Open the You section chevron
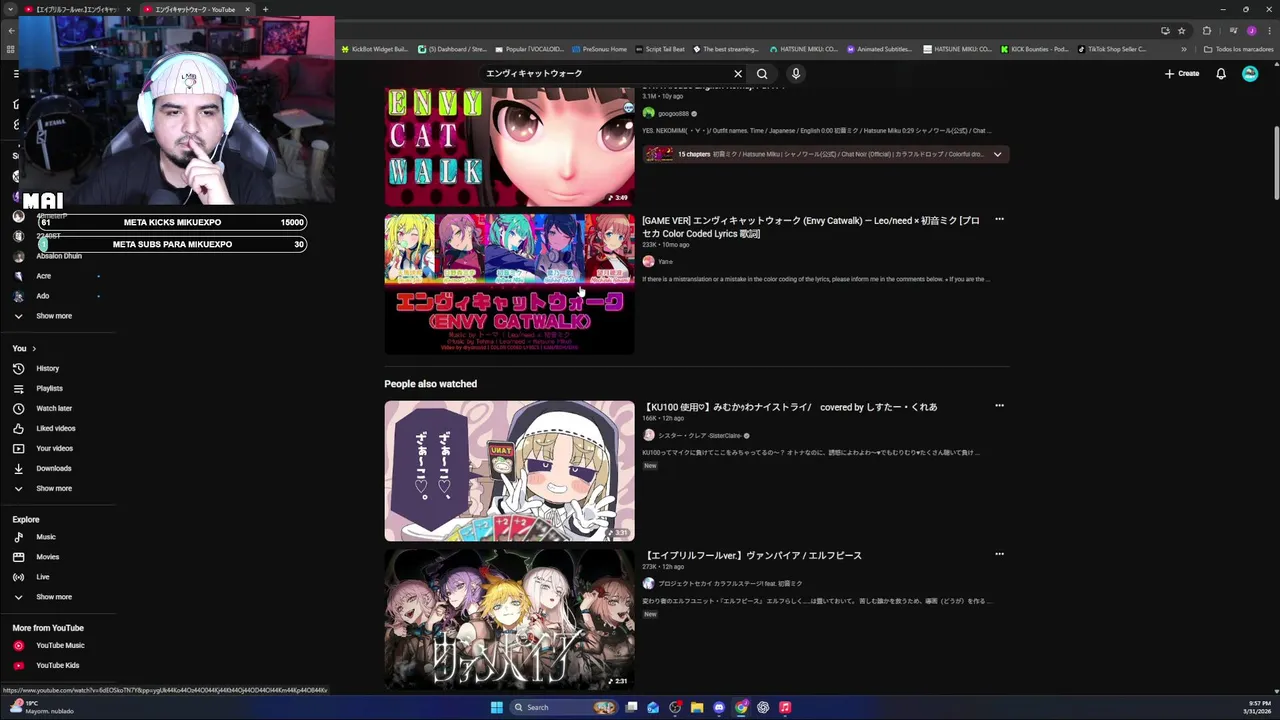Viewport: 1280px width, 720px height. [34, 348]
